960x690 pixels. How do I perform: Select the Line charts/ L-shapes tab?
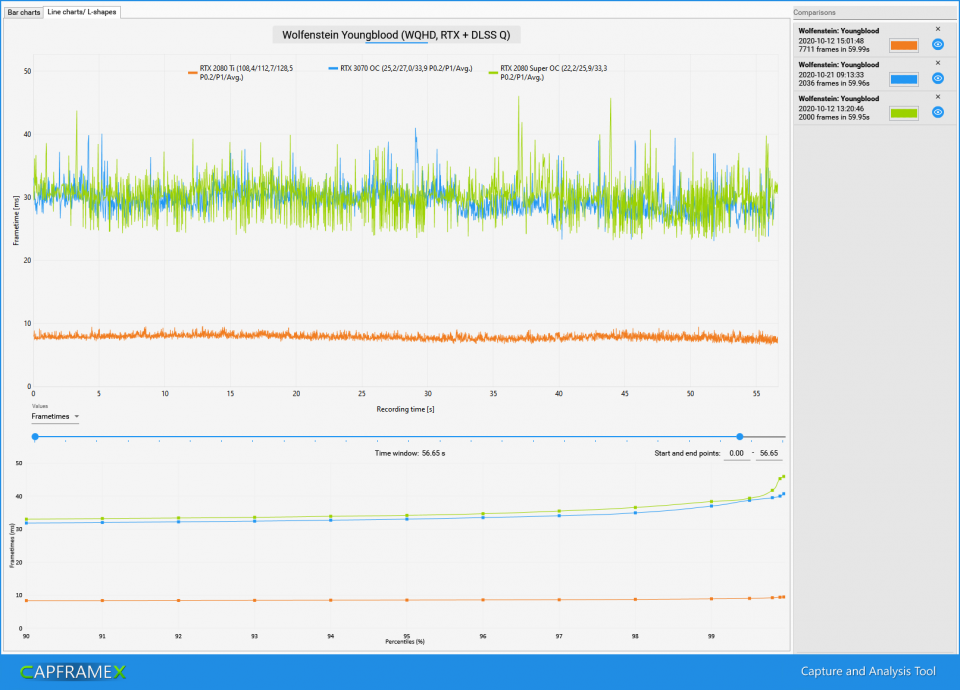(x=82, y=12)
